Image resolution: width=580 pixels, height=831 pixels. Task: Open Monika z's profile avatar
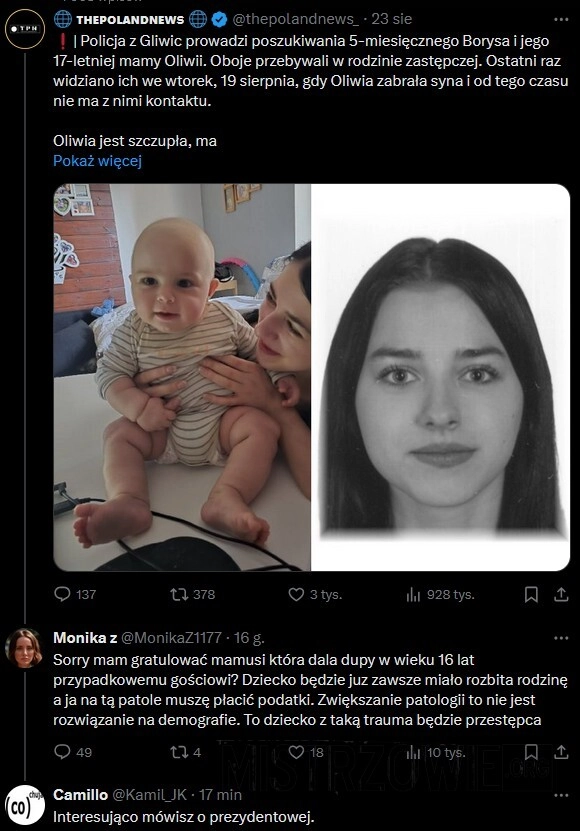point(24,648)
